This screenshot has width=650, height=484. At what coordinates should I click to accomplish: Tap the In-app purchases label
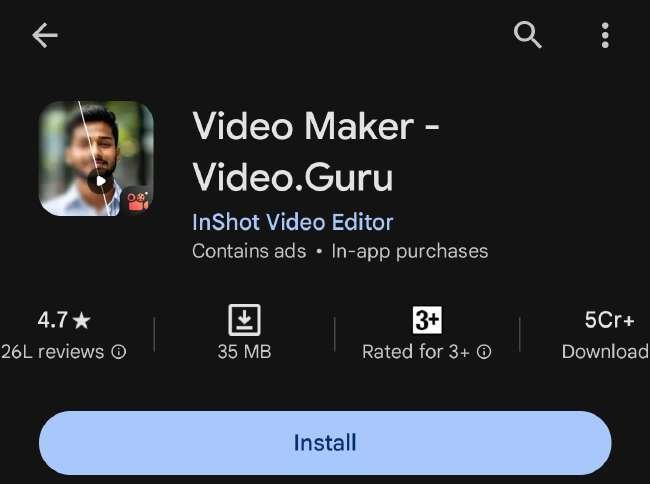[x=410, y=252]
